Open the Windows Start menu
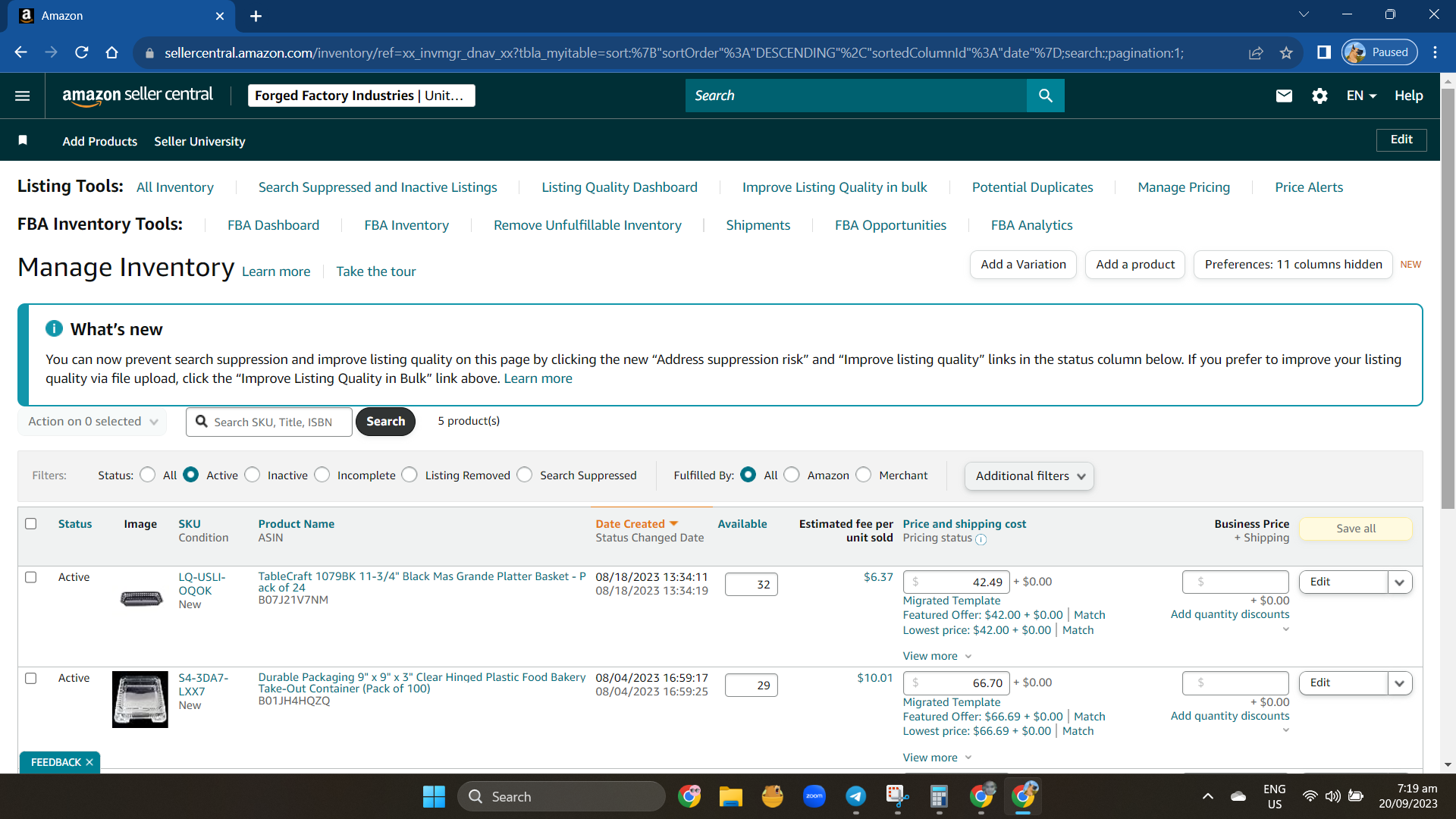The height and width of the screenshot is (819, 1456). tap(434, 796)
